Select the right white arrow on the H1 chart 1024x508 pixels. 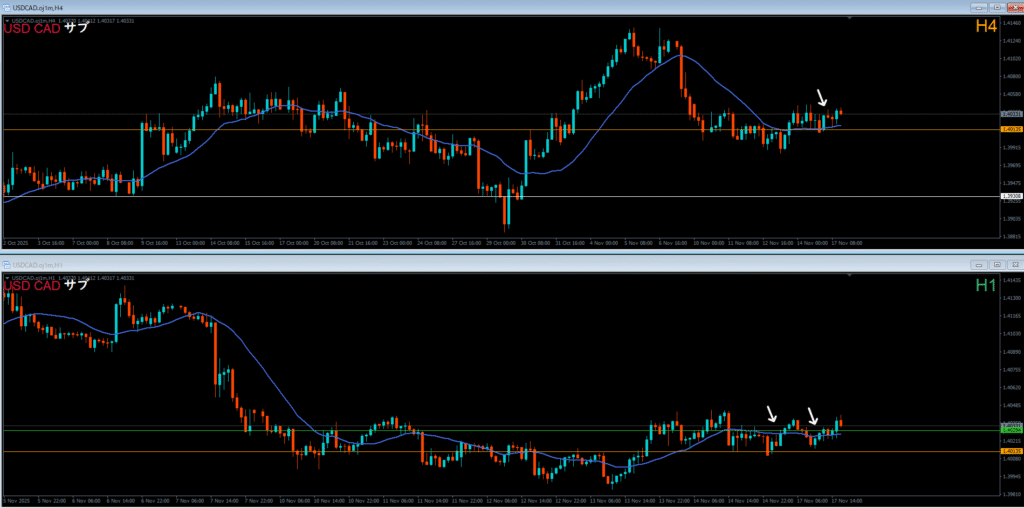[x=813, y=415]
